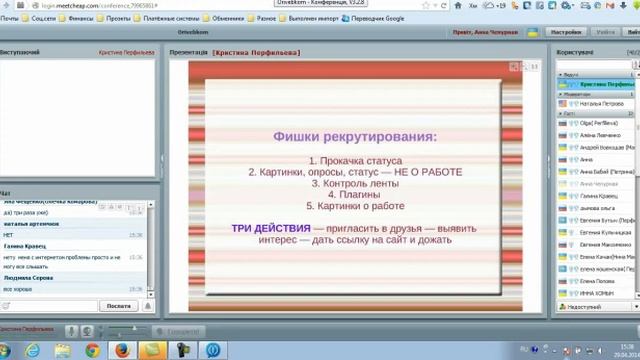Viewport: 640px width, 360px height.
Task: Click the наталья артемчюк name in chat
Action: click(x=31, y=224)
